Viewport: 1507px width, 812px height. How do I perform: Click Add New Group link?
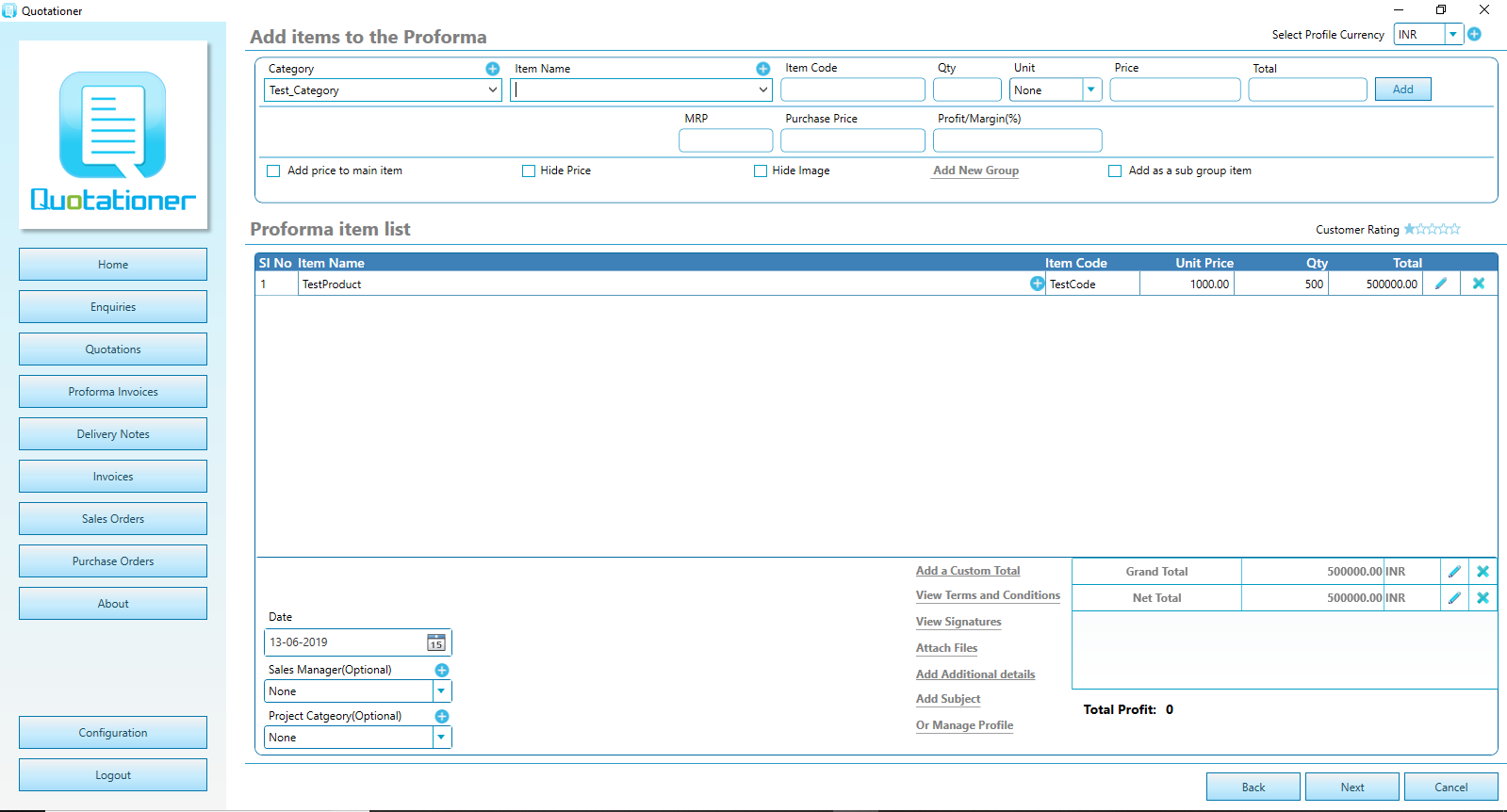[x=975, y=171]
